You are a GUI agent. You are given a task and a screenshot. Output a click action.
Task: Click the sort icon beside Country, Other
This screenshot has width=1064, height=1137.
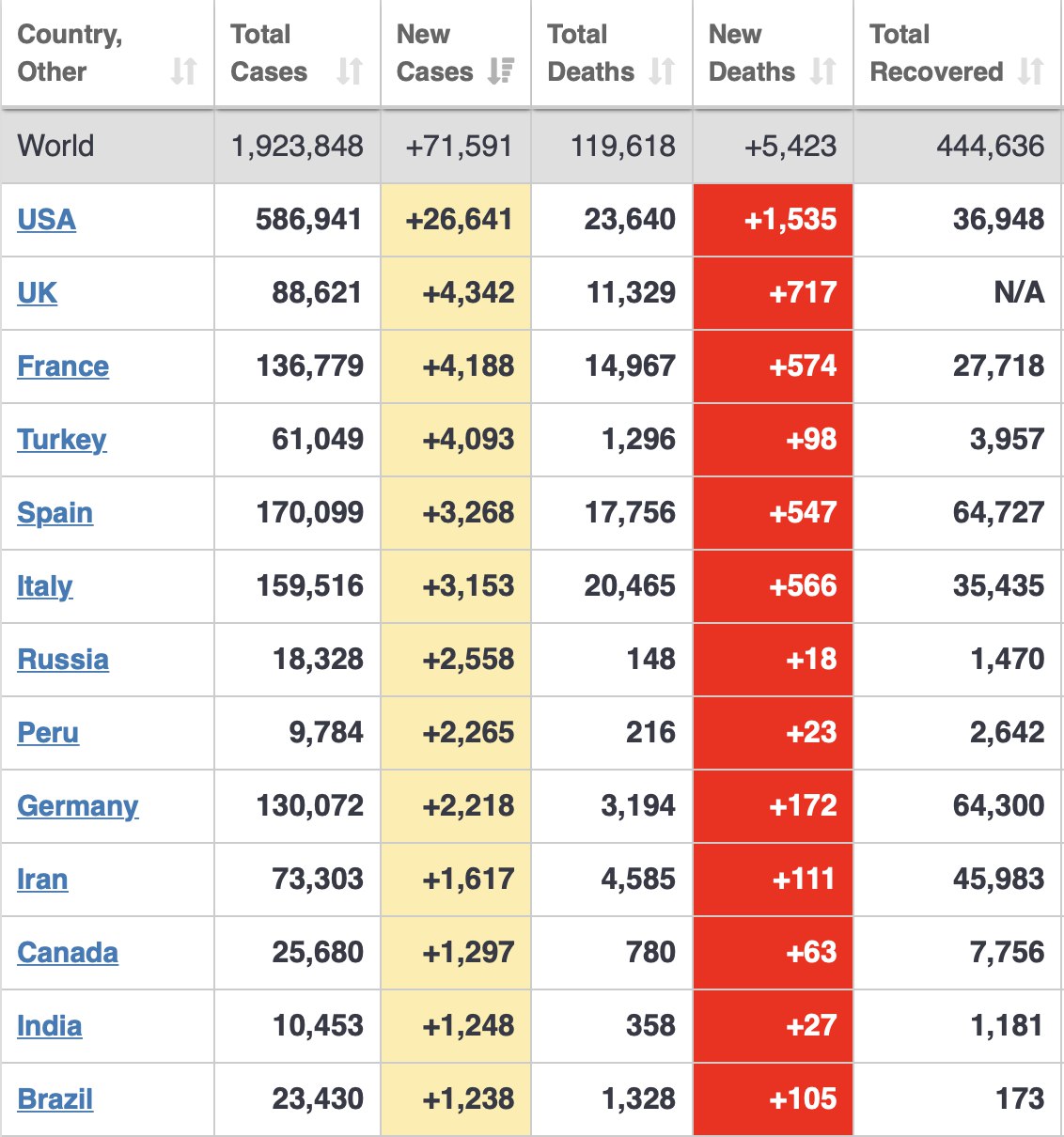coord(184,71)
